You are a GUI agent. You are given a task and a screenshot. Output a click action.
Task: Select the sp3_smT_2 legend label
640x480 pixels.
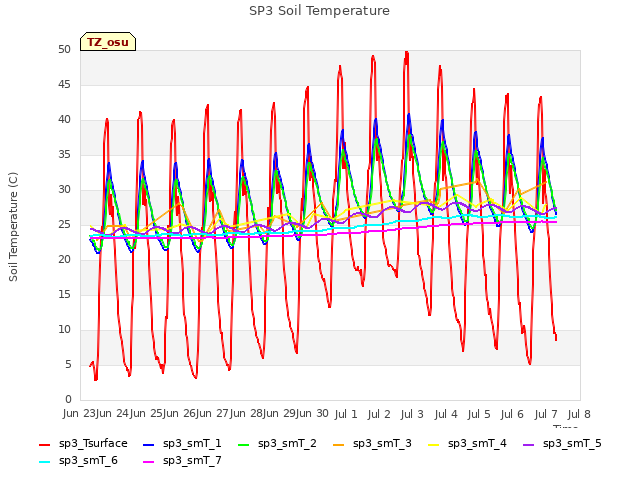tap(287, 444)
